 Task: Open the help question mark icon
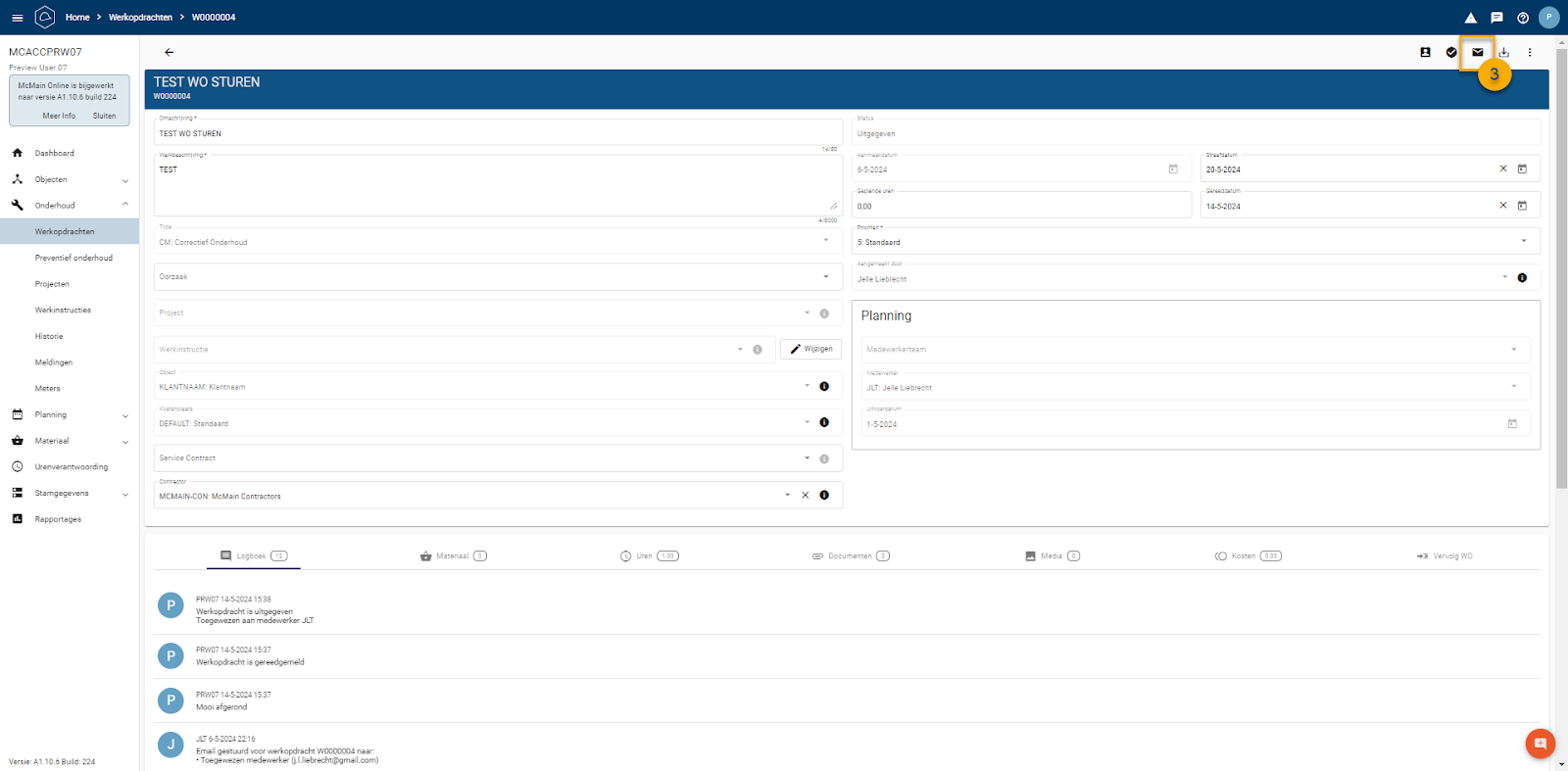click(x=1522, y=18)
